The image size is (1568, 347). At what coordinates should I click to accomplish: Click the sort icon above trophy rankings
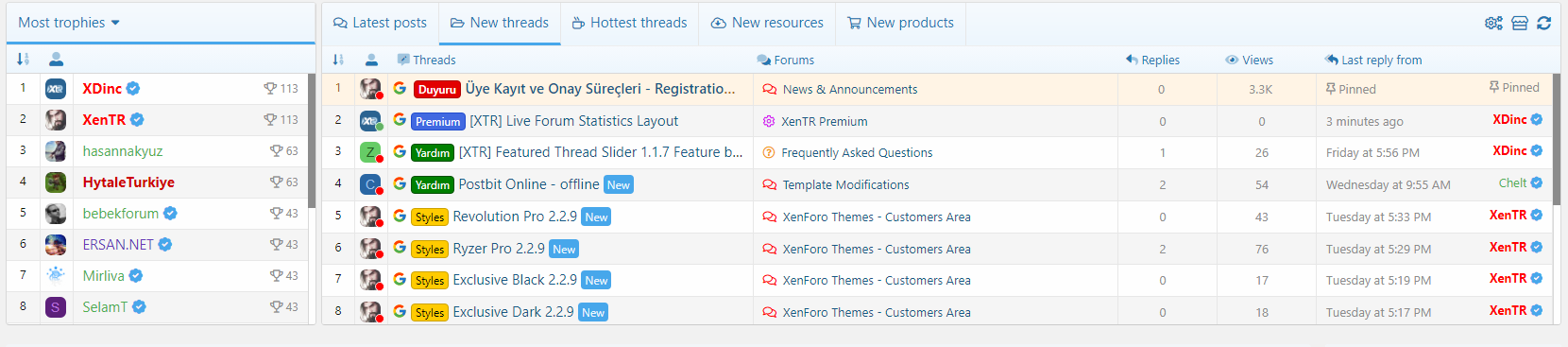click(x=23, y=59)
